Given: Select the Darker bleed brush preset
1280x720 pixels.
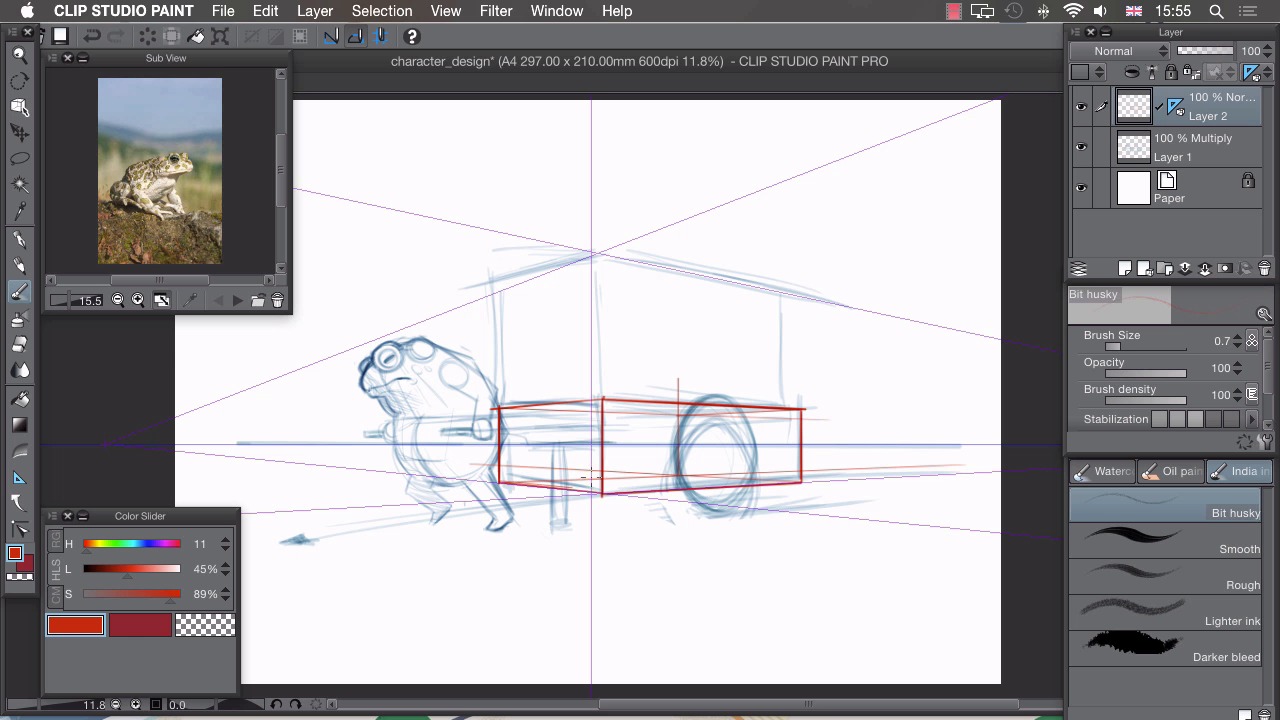Looking at the screenshot, I should point(1165,645).
